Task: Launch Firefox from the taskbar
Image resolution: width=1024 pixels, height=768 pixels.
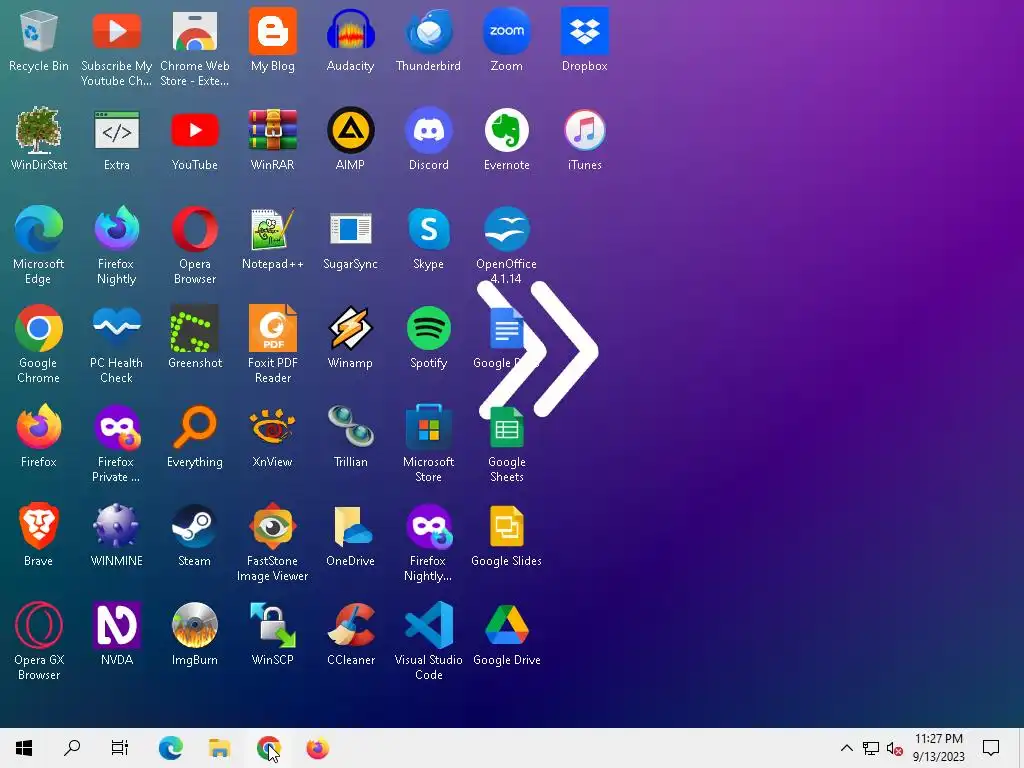Action: [317, 748]
